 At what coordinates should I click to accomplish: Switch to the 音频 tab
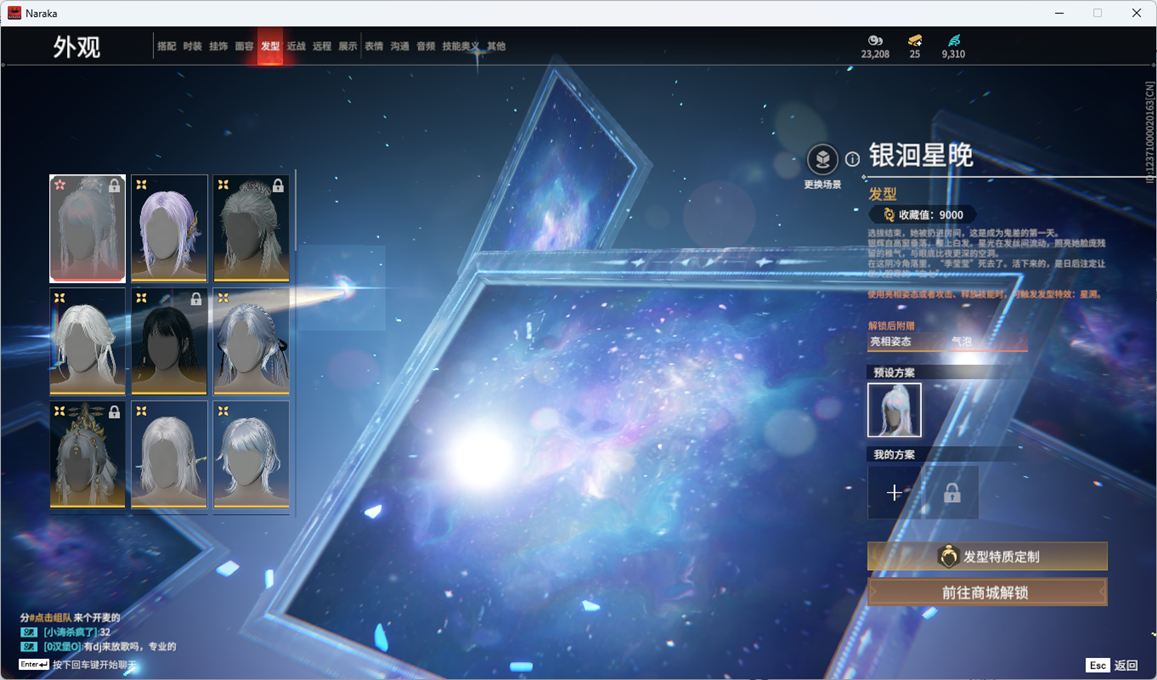click(x=426, y=46)
